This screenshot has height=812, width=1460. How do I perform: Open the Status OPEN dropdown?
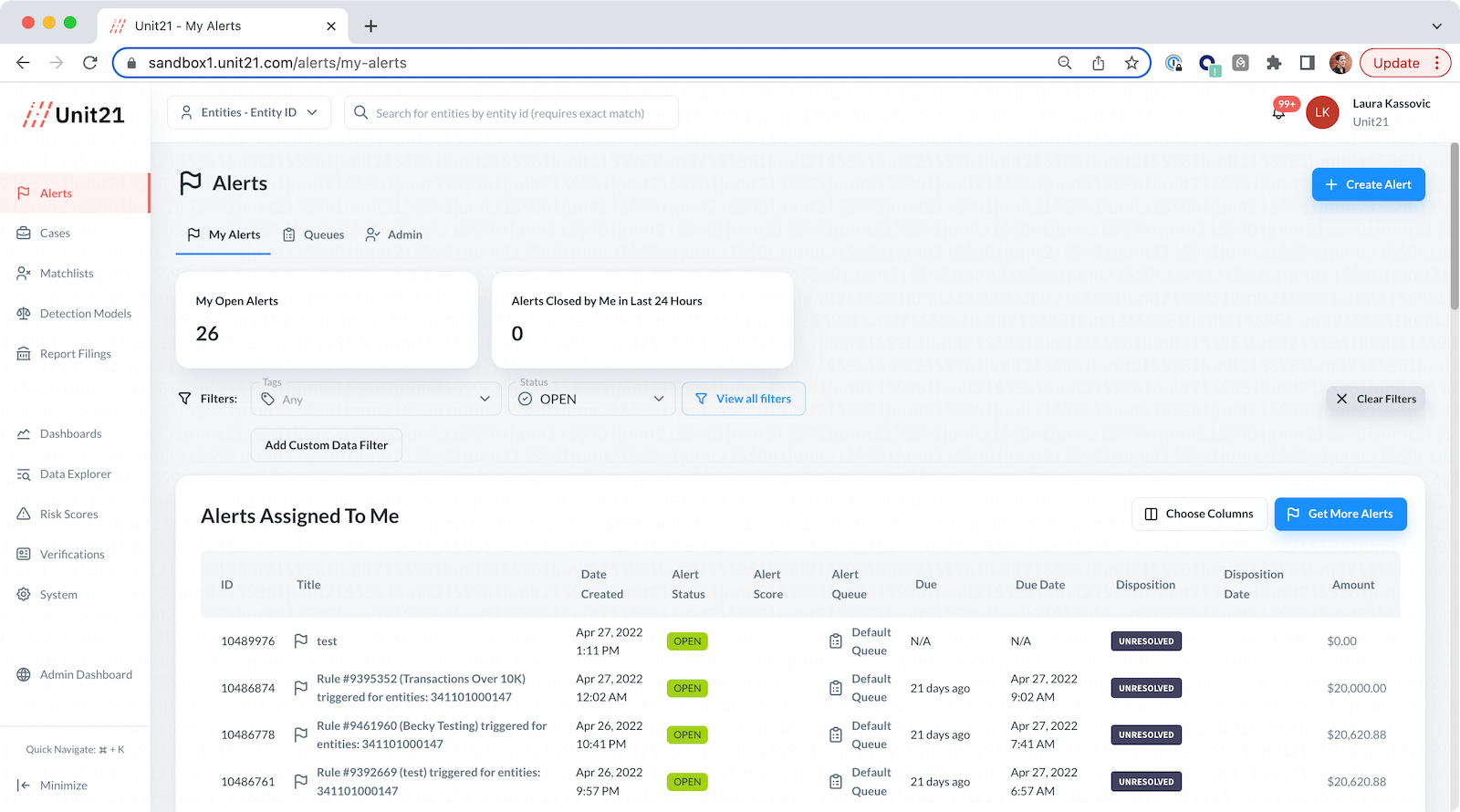coord(591,399)
